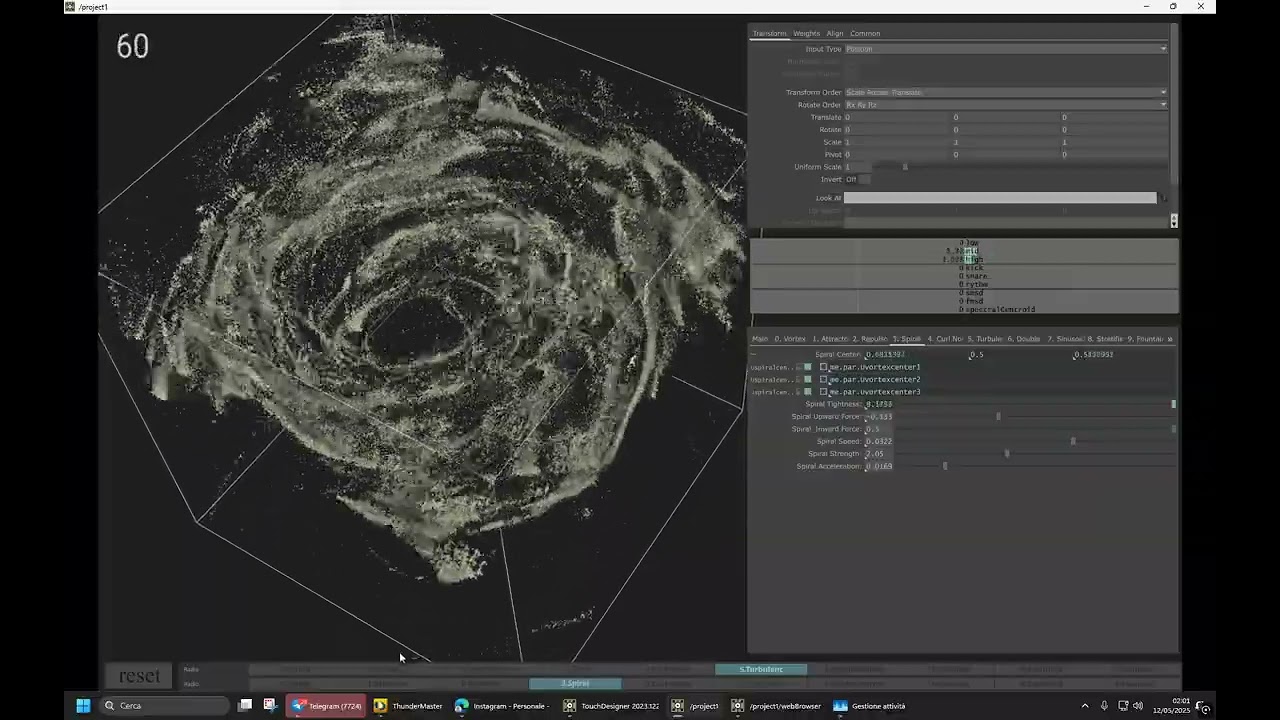Open ThunderMaster from the taskbar
Viewport: 1280px width, 720px height.
point(408,706)
